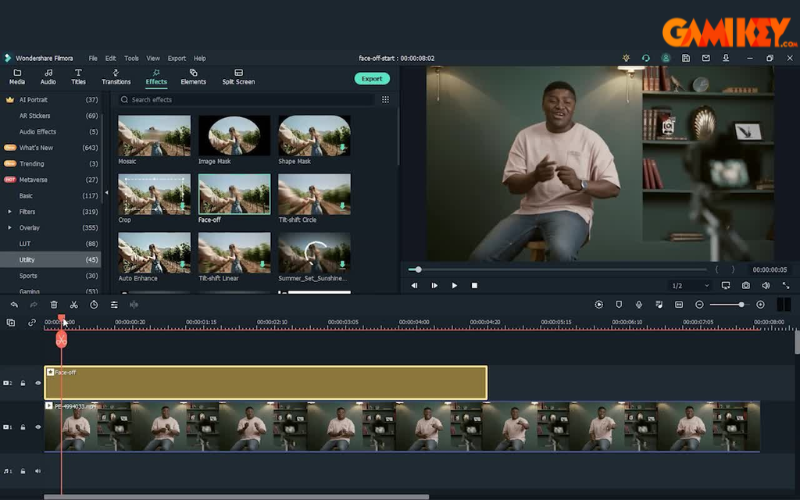Click Delete trash icon in timeline toolbar
Screen dimensions: 800x500
(54, 305)
